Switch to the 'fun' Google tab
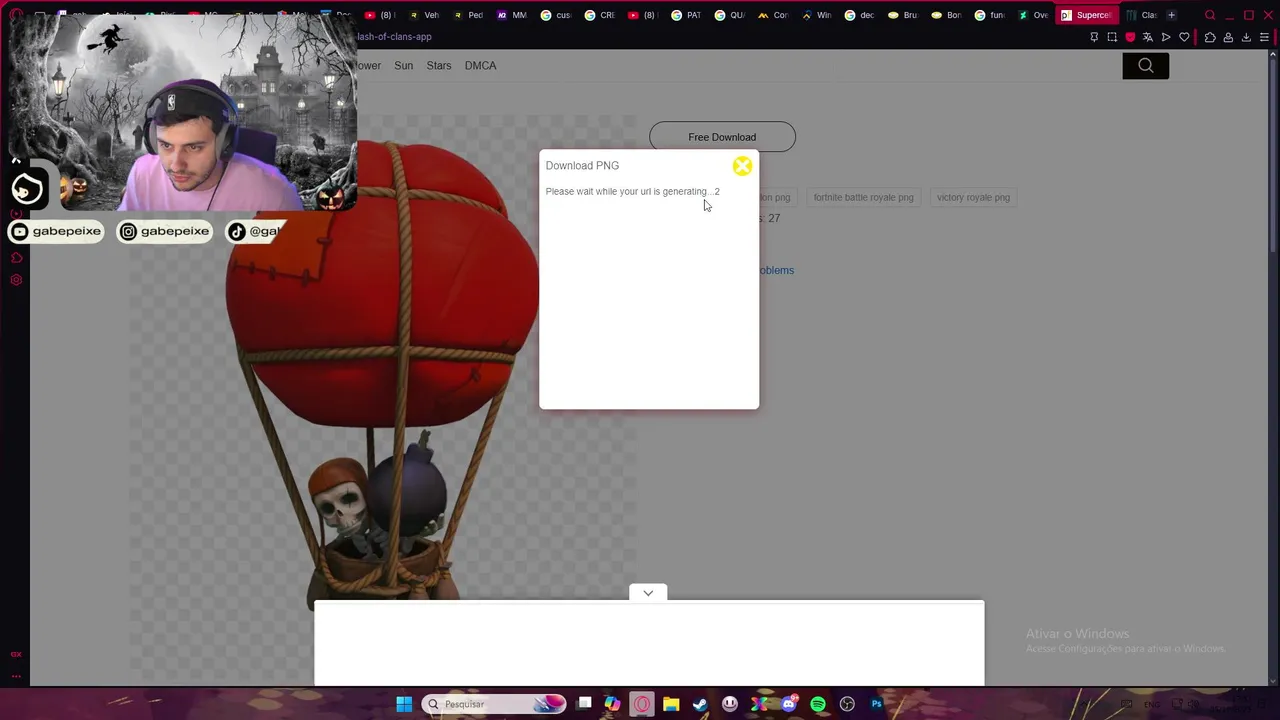1280x720 pixels. coord(990,15)
